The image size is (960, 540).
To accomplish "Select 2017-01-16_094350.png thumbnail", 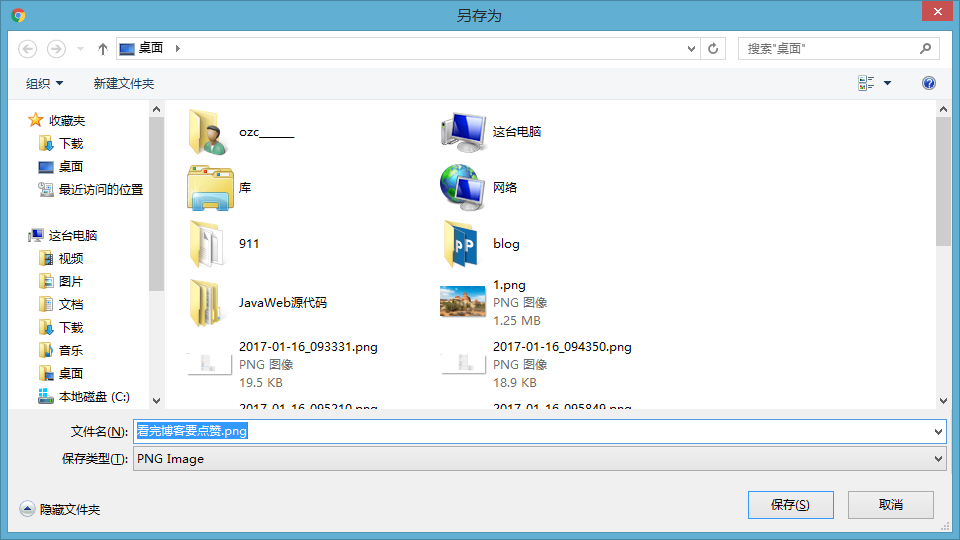I will tap(463, 364).
